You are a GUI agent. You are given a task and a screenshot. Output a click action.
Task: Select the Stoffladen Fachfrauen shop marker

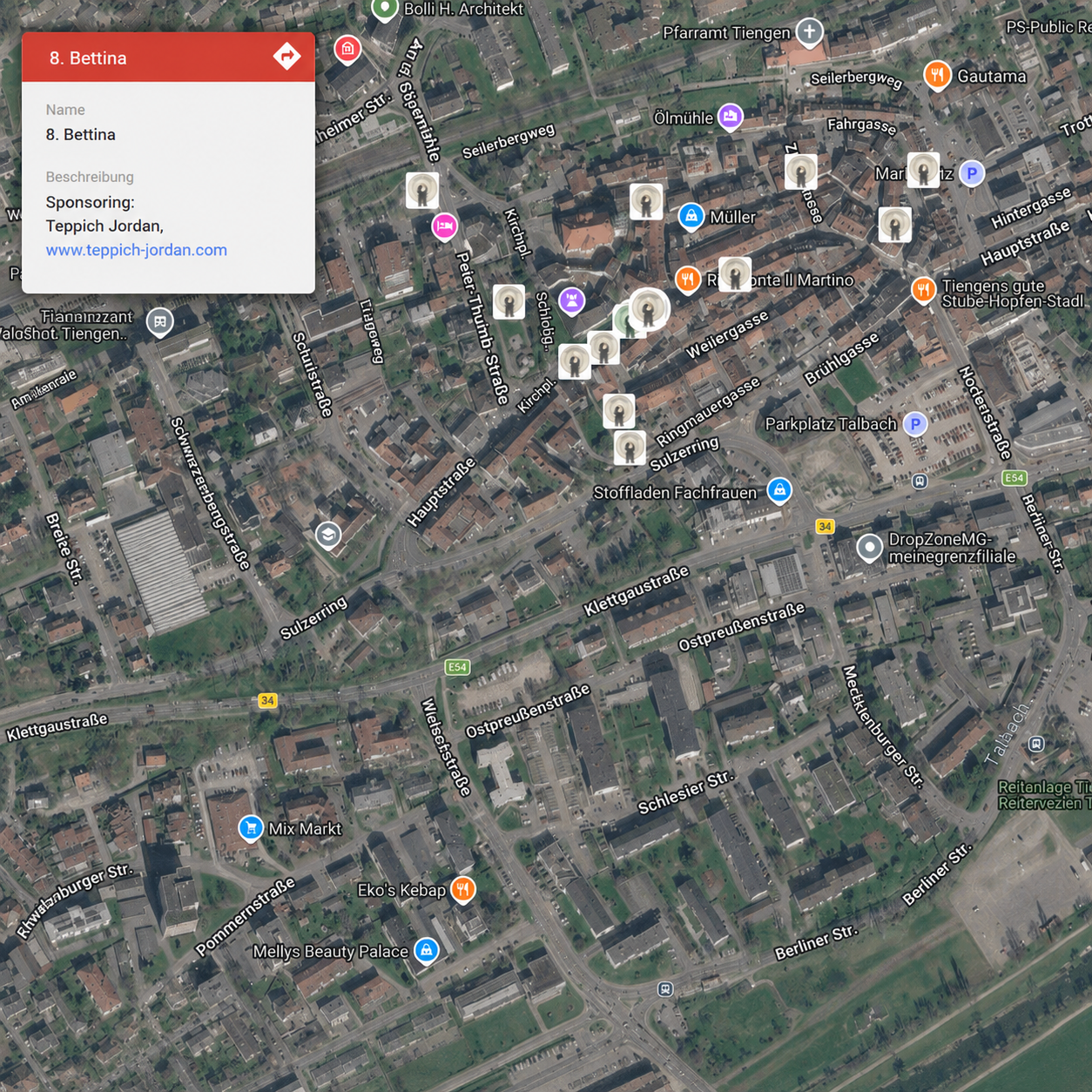click(x=779, y=491)
